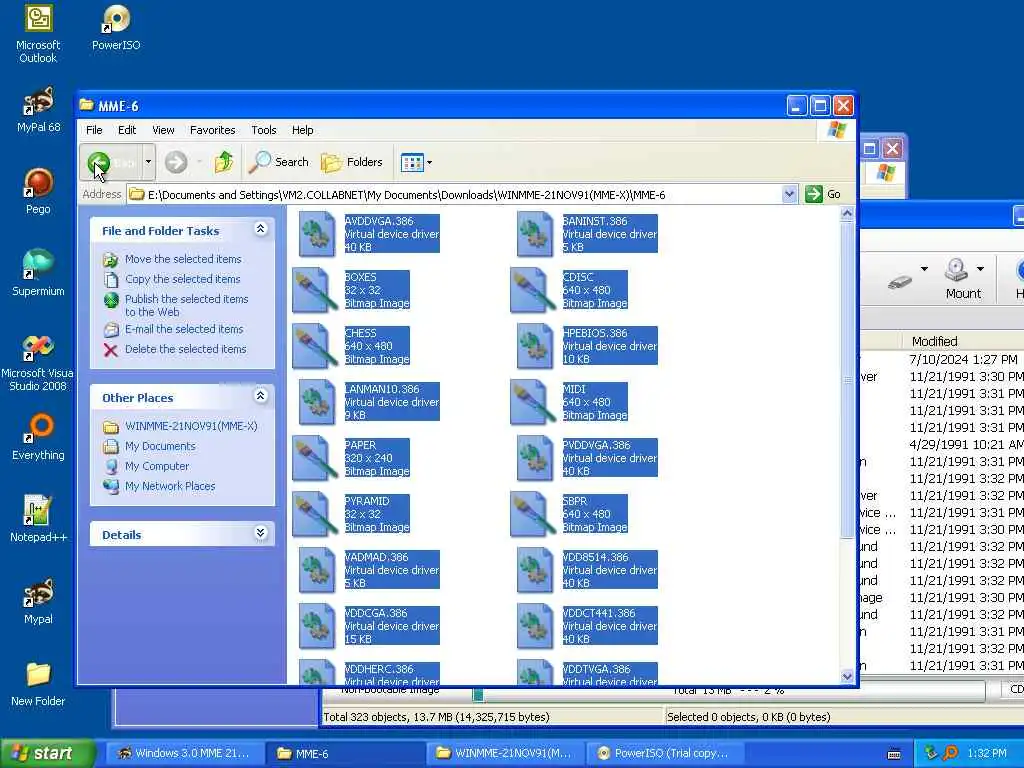The image size is (1024, 768).
Task: Click the file list scroll up arrow
Action: [x=847, y=214]
